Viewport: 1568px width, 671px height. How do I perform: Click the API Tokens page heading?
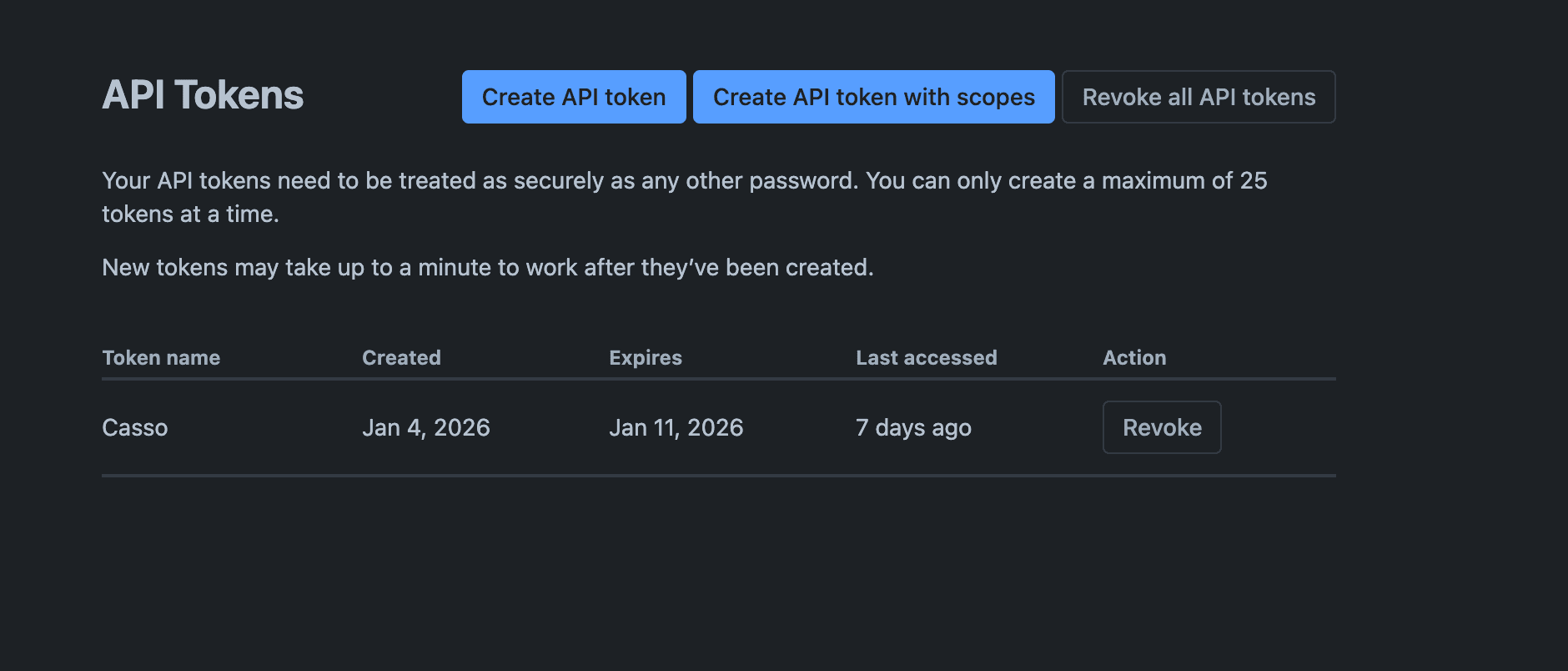tap(203, 95)
